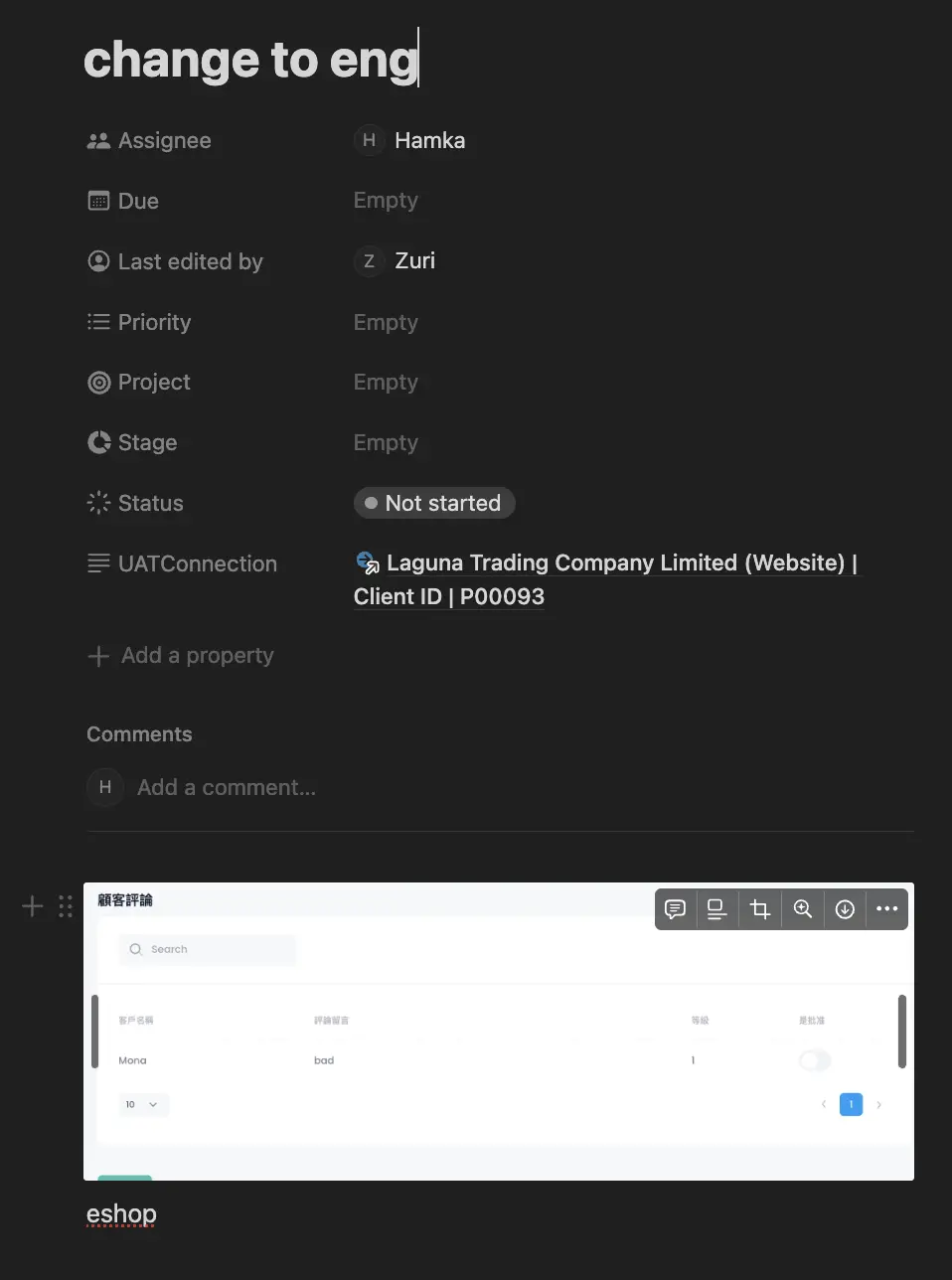Click the Due property label

138,201
